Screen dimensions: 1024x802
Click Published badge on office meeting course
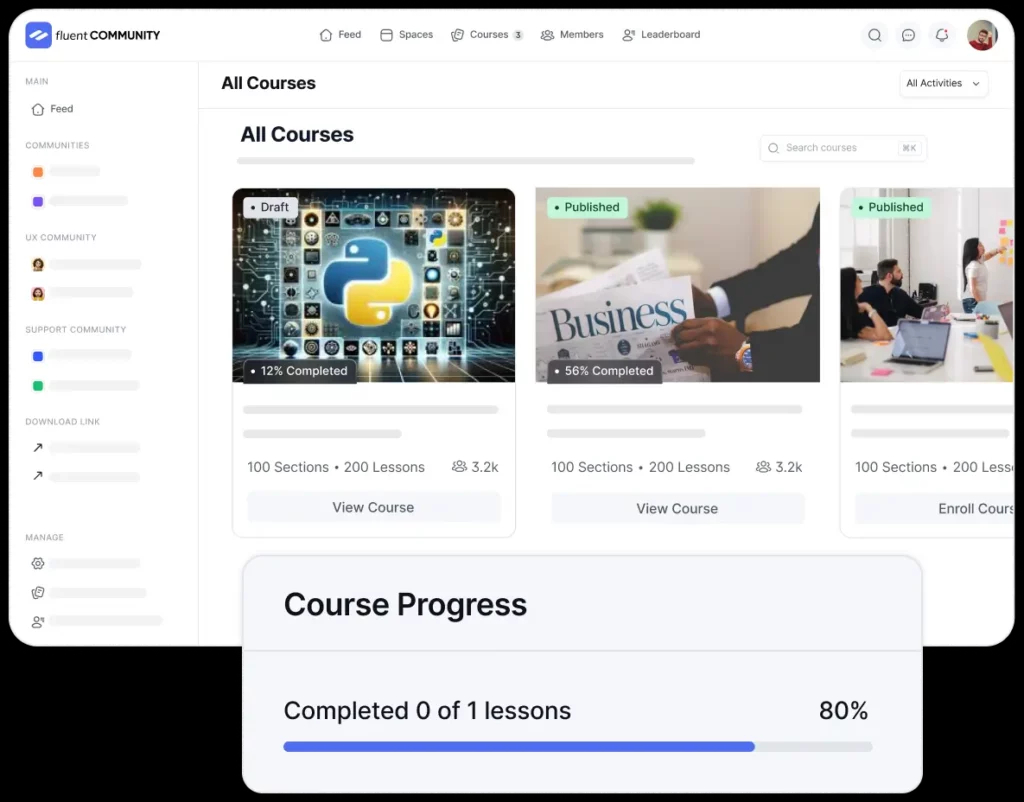pyautogui.click(x=891, y=207)
